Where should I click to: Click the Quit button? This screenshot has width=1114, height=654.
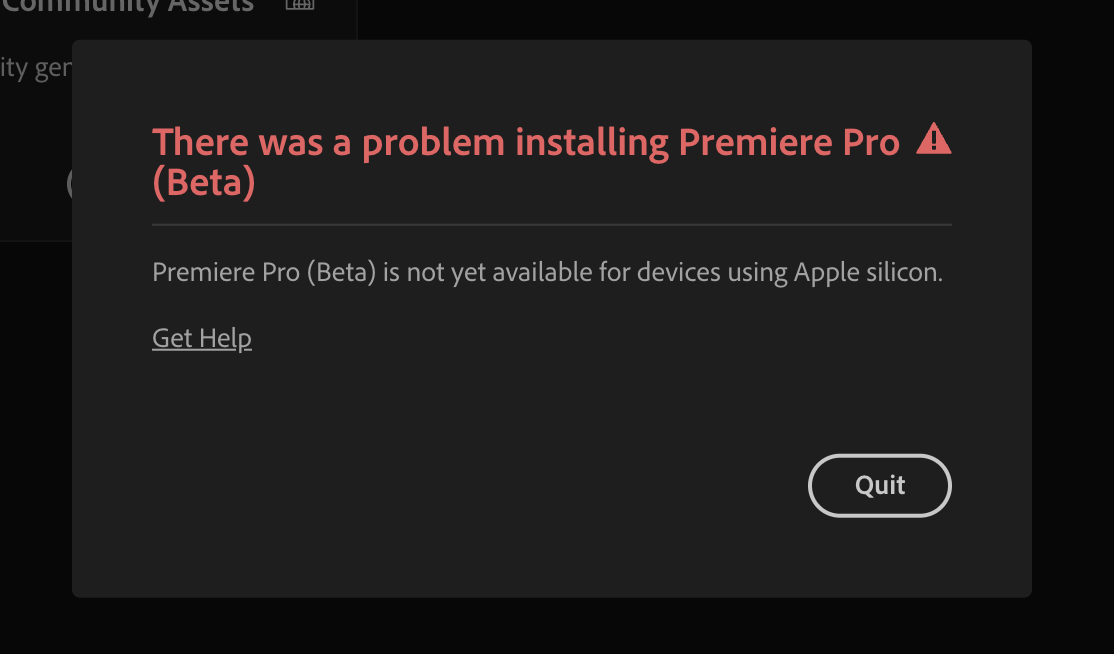[x=879, y=486]
